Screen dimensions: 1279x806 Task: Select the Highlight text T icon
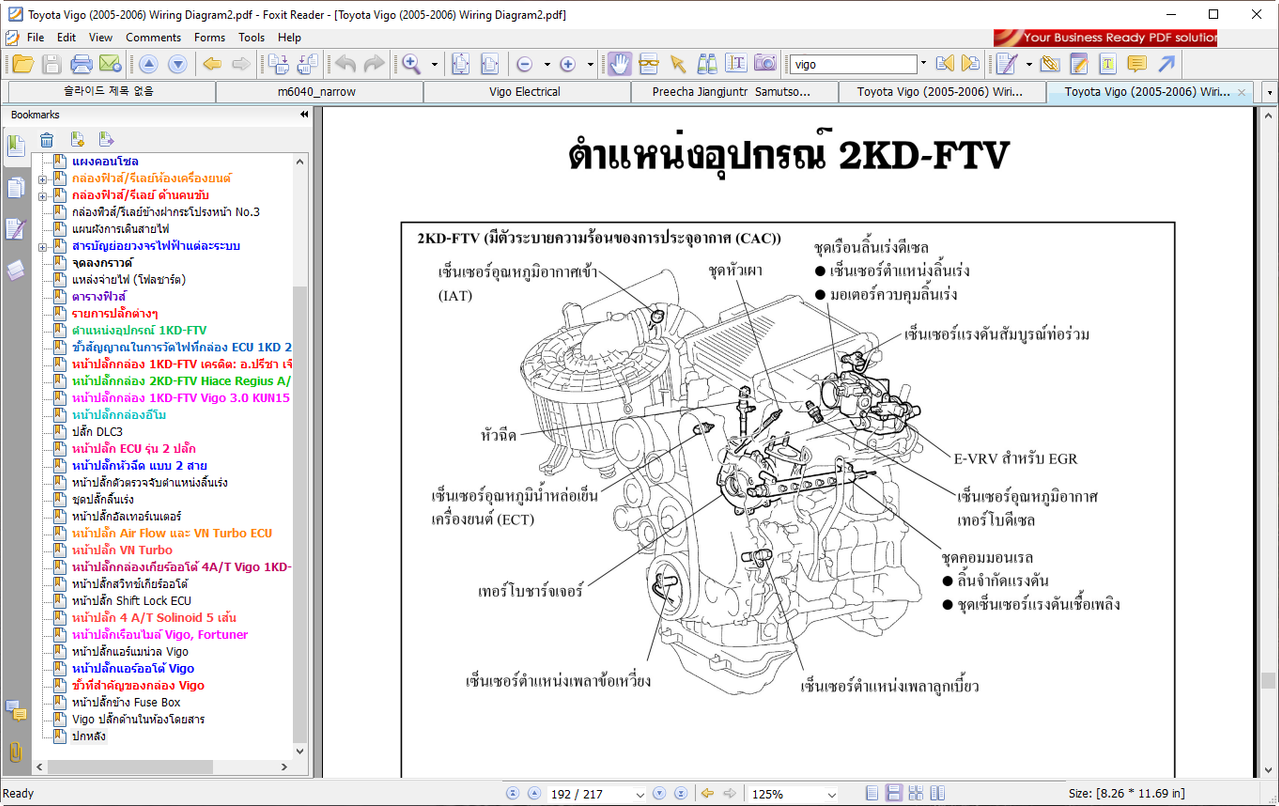coord(1108,64)
